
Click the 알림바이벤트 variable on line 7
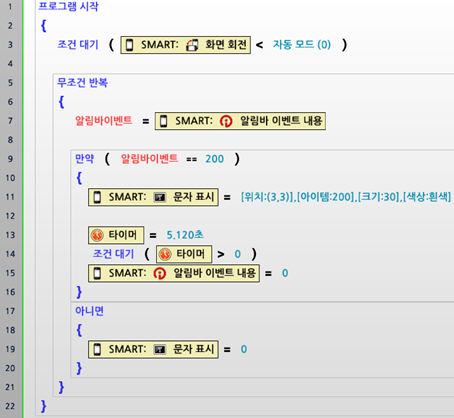pos(104,121)
